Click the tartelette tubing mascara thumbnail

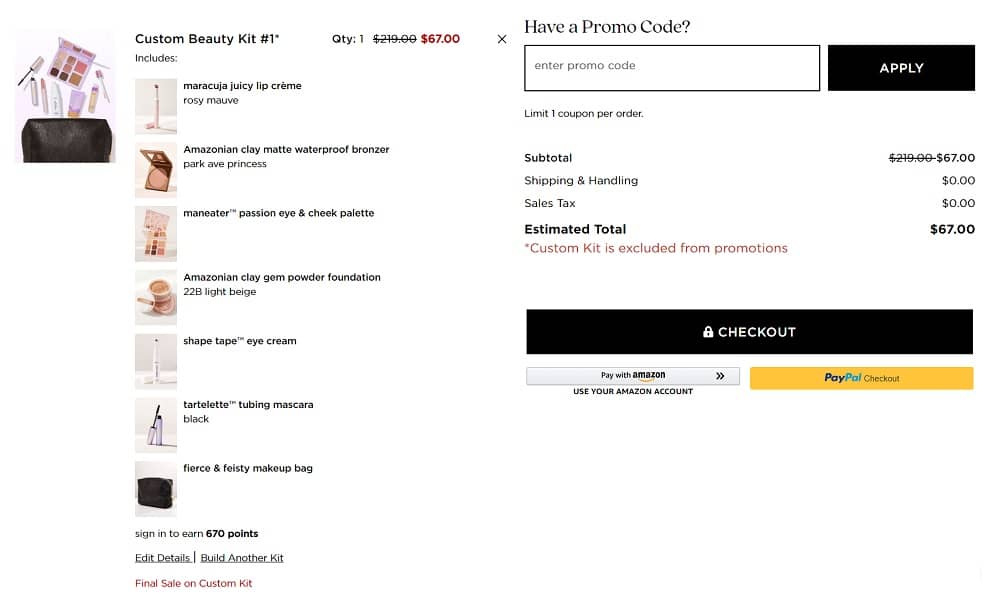click(x=156, y=426)
